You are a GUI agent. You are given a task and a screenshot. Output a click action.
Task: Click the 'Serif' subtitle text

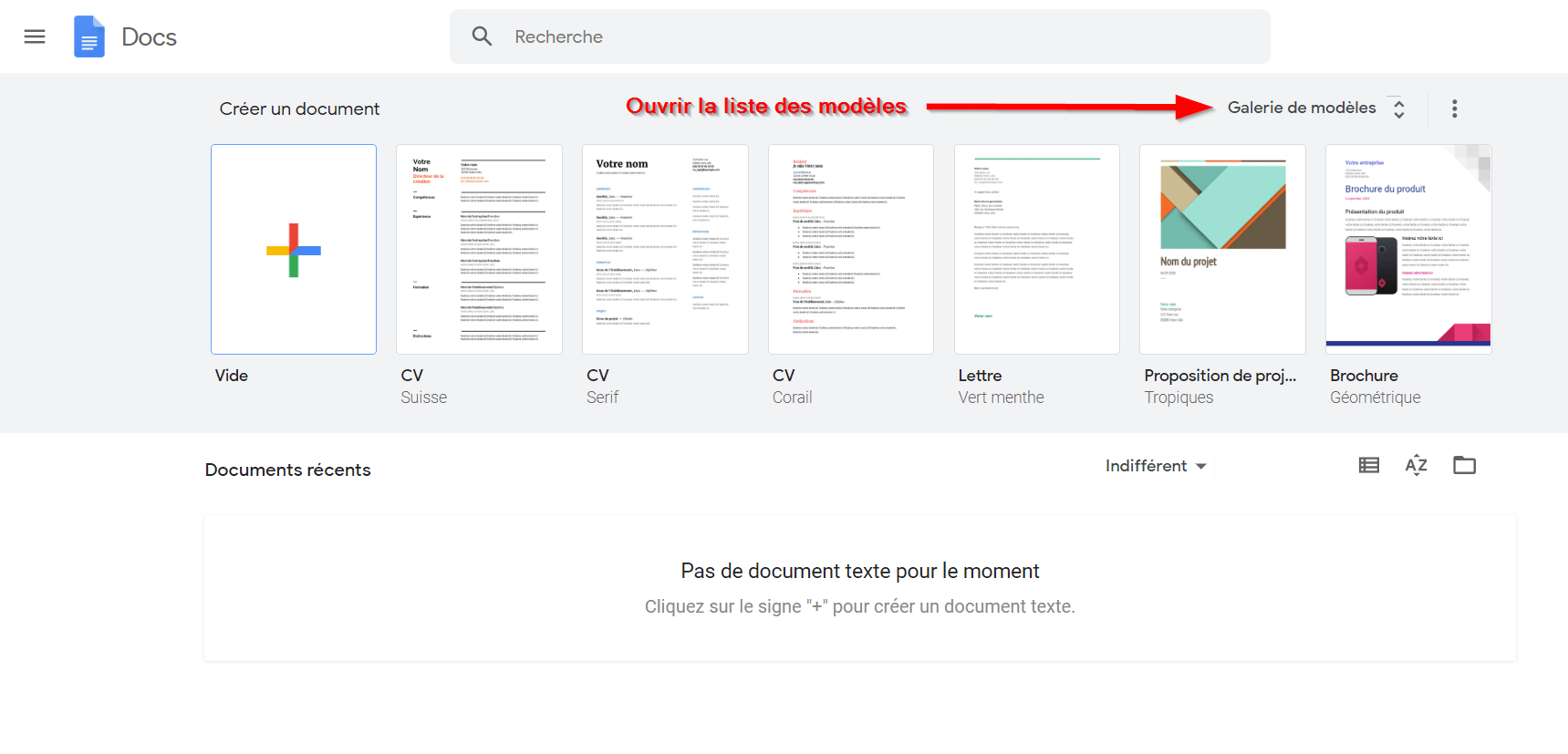click(x=602, y=398)
